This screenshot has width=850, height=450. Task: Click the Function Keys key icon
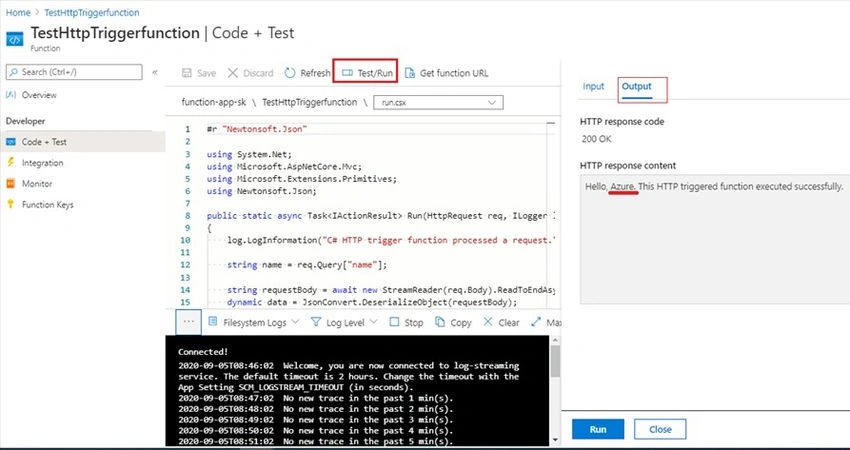click(x=10, y=204)
